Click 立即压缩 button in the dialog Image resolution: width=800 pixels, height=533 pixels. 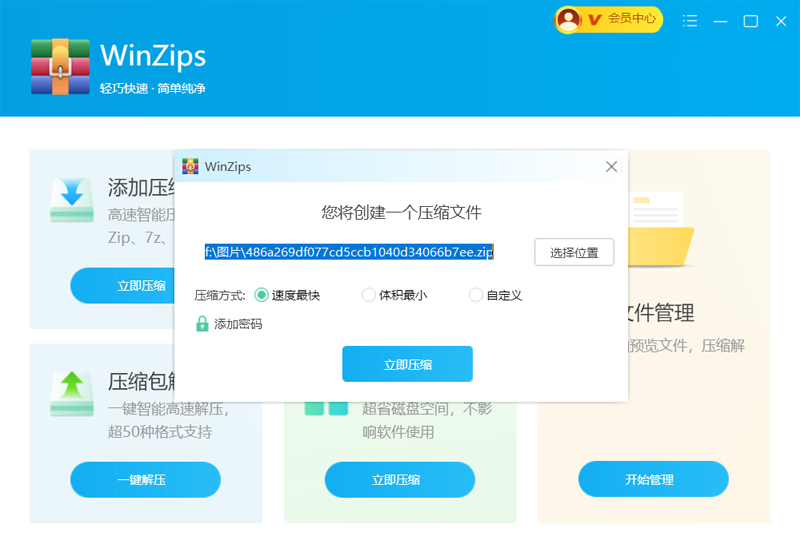407,364
